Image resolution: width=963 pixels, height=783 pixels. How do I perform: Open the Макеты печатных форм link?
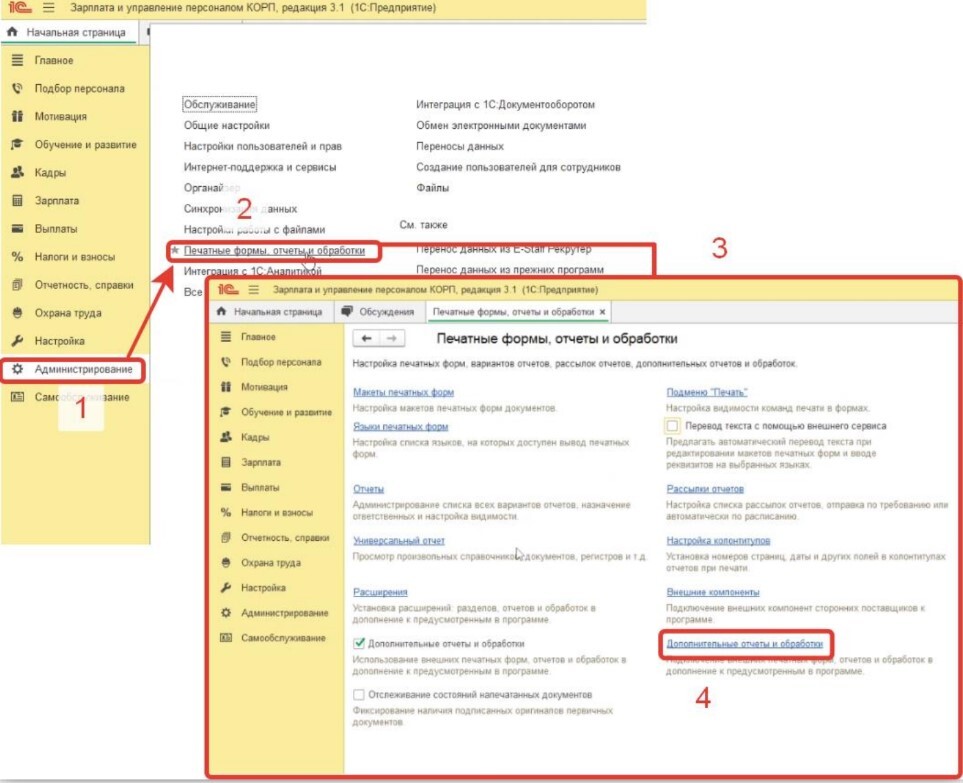[403, 393]
